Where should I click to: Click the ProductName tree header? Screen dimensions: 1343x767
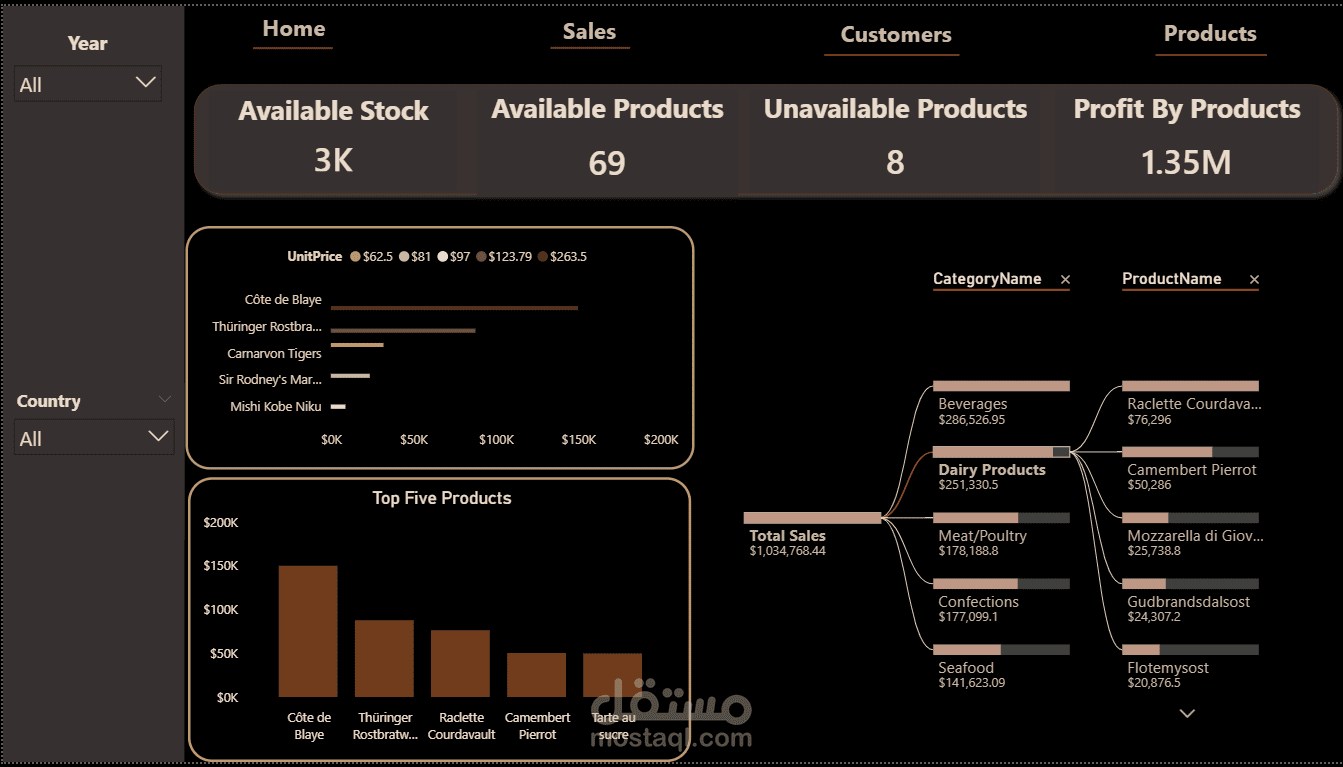1171,279
